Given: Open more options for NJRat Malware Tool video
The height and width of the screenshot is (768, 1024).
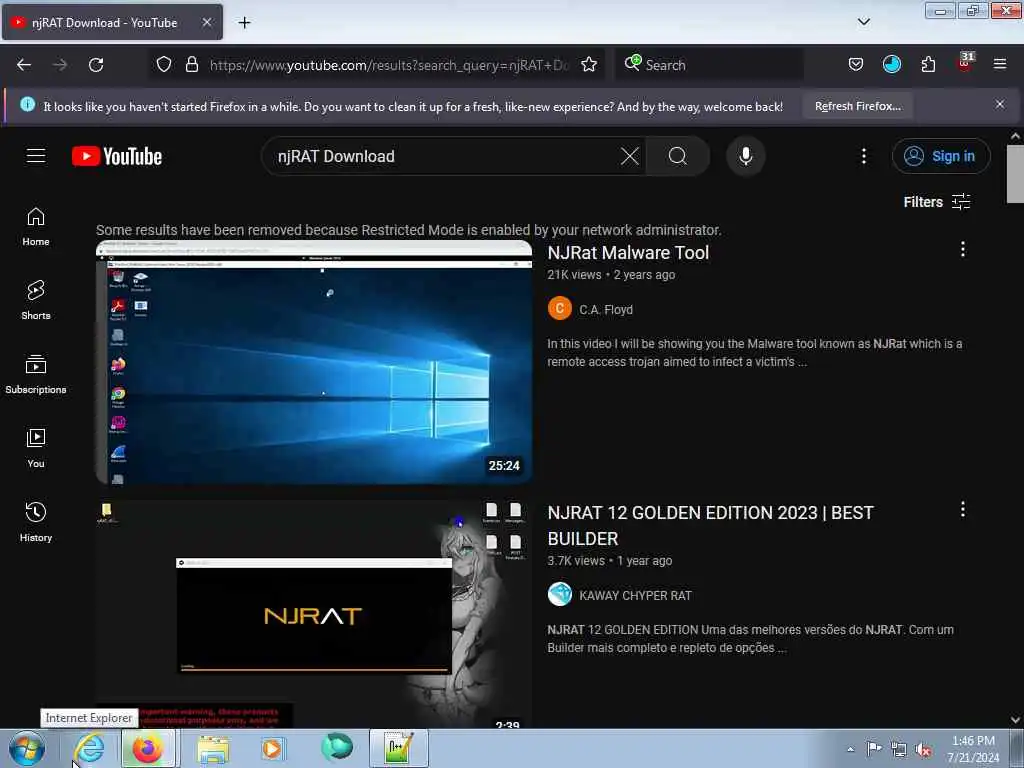Looking at the screenshot, I should click(x=963, y=249).
